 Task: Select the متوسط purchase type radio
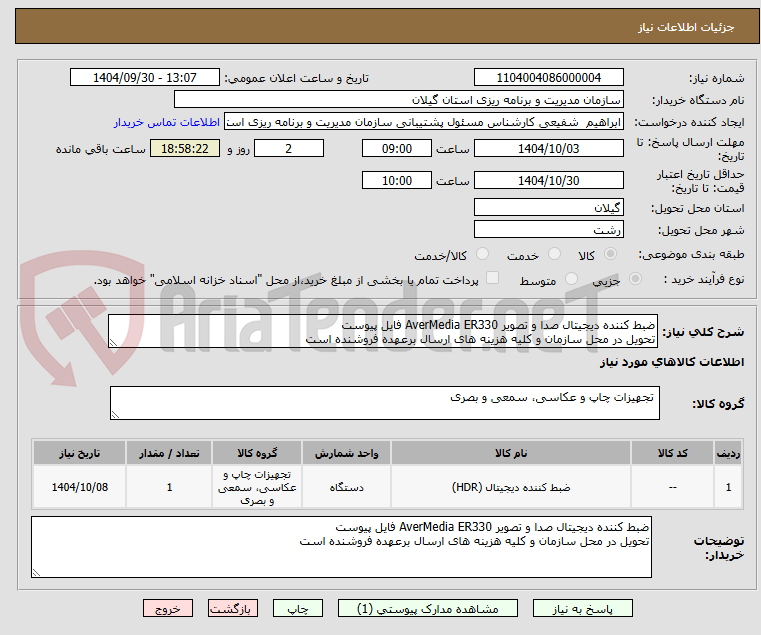[x=571, y=279]
